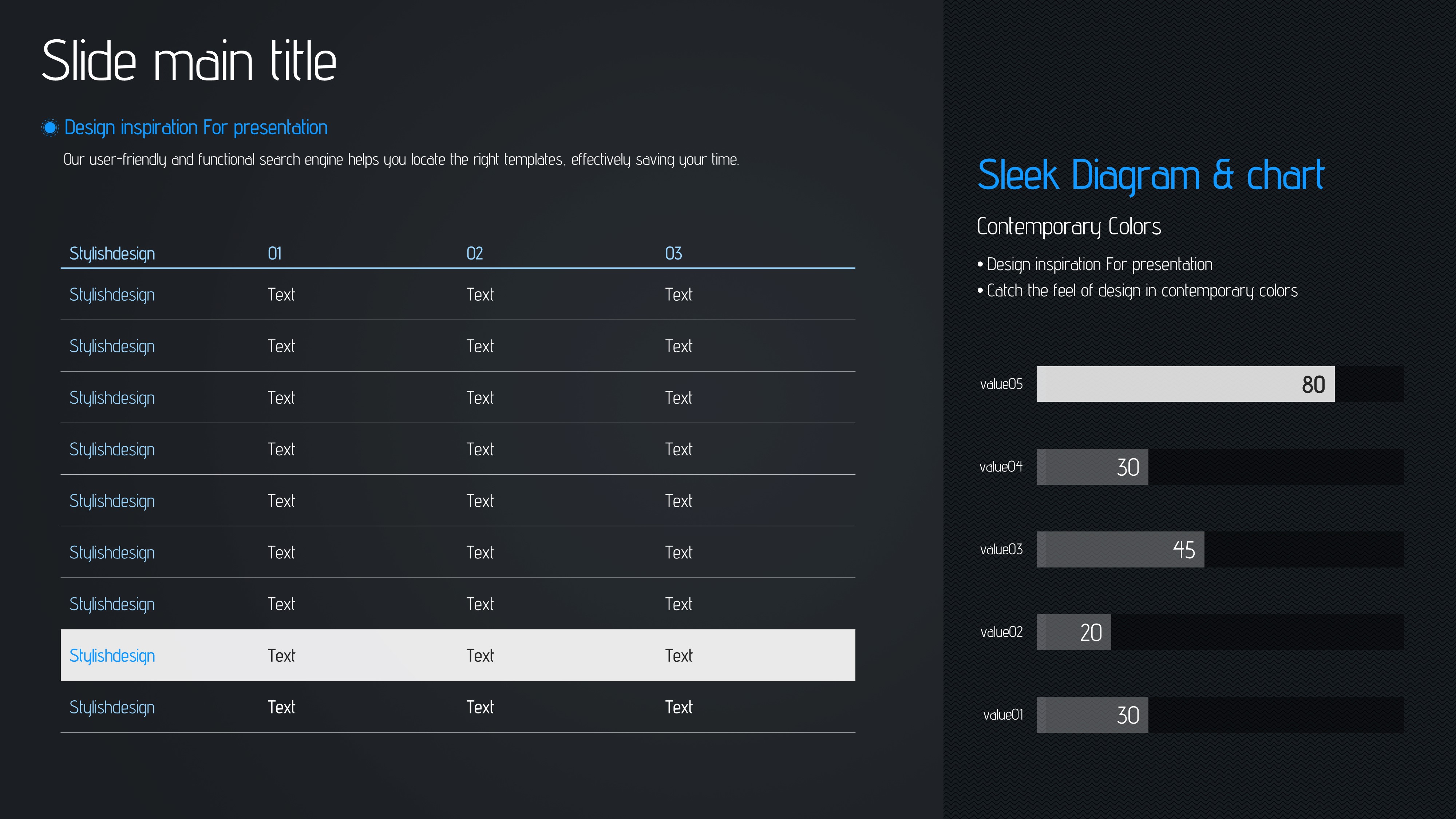The width and height of the screenshot is (1456, 819).
Task: Select the "Contemporary Colors" subheading
Action: (1068, 227)
